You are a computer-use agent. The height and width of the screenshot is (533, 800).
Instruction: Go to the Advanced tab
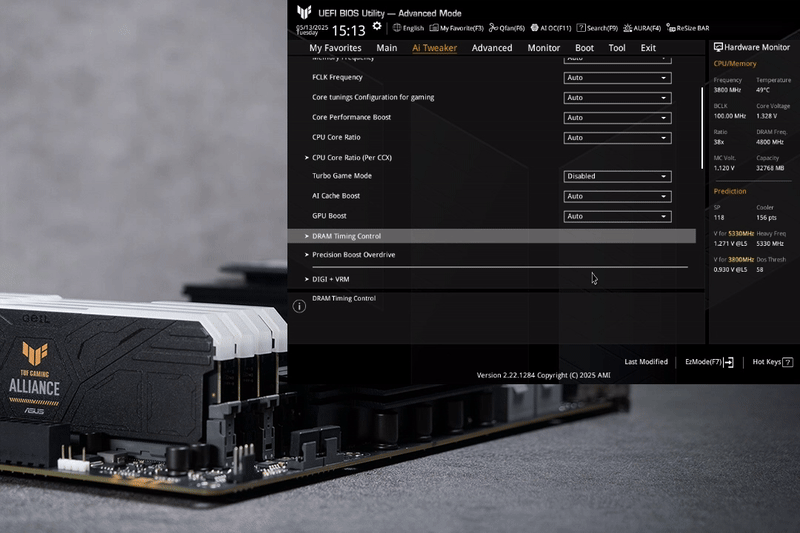tap(492, 48)
